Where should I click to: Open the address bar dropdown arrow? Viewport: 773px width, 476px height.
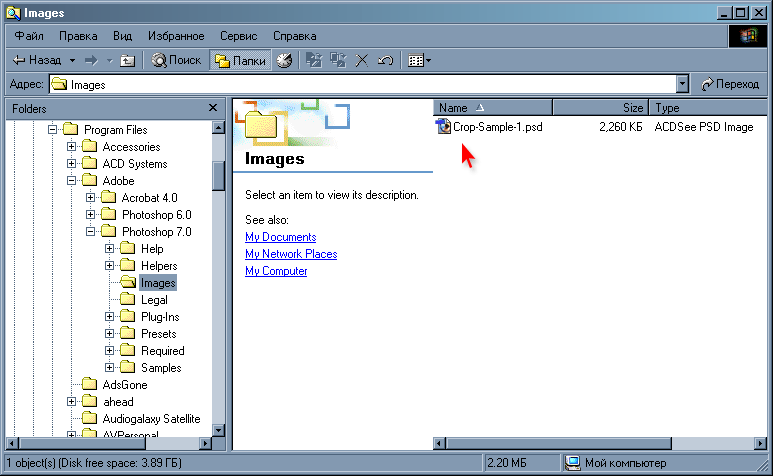tap(682, 85)
